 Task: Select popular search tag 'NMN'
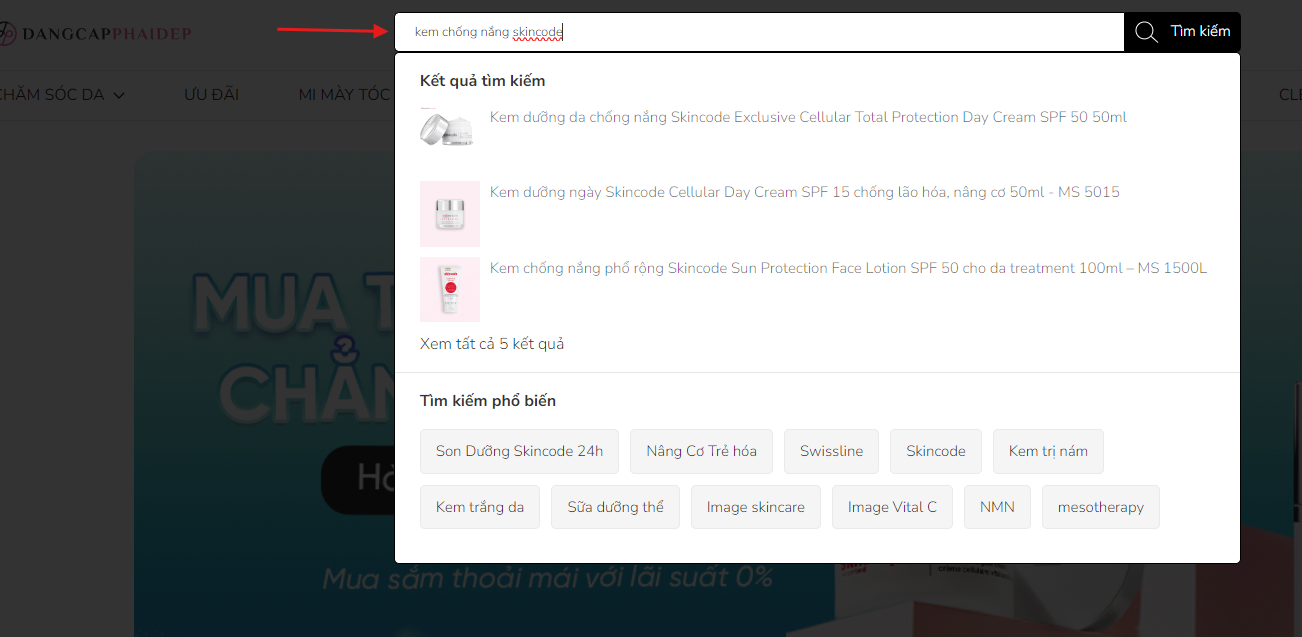(997, 507)
